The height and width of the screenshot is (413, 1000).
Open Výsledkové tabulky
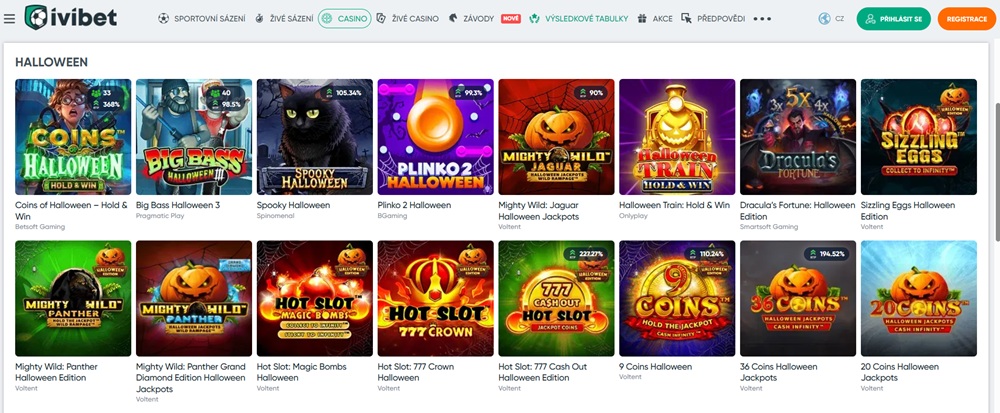[587, 18]
